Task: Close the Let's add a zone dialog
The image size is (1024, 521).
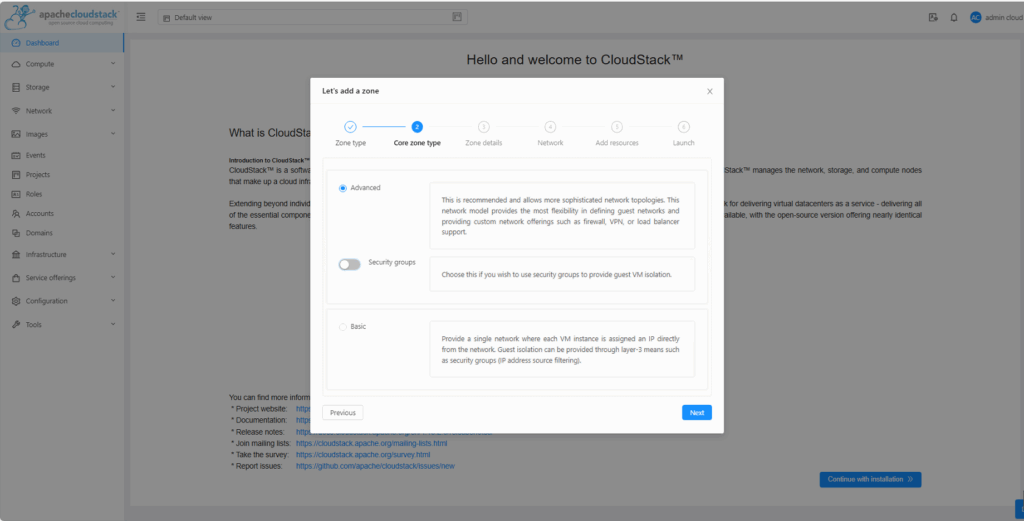Action: point(710,91)
